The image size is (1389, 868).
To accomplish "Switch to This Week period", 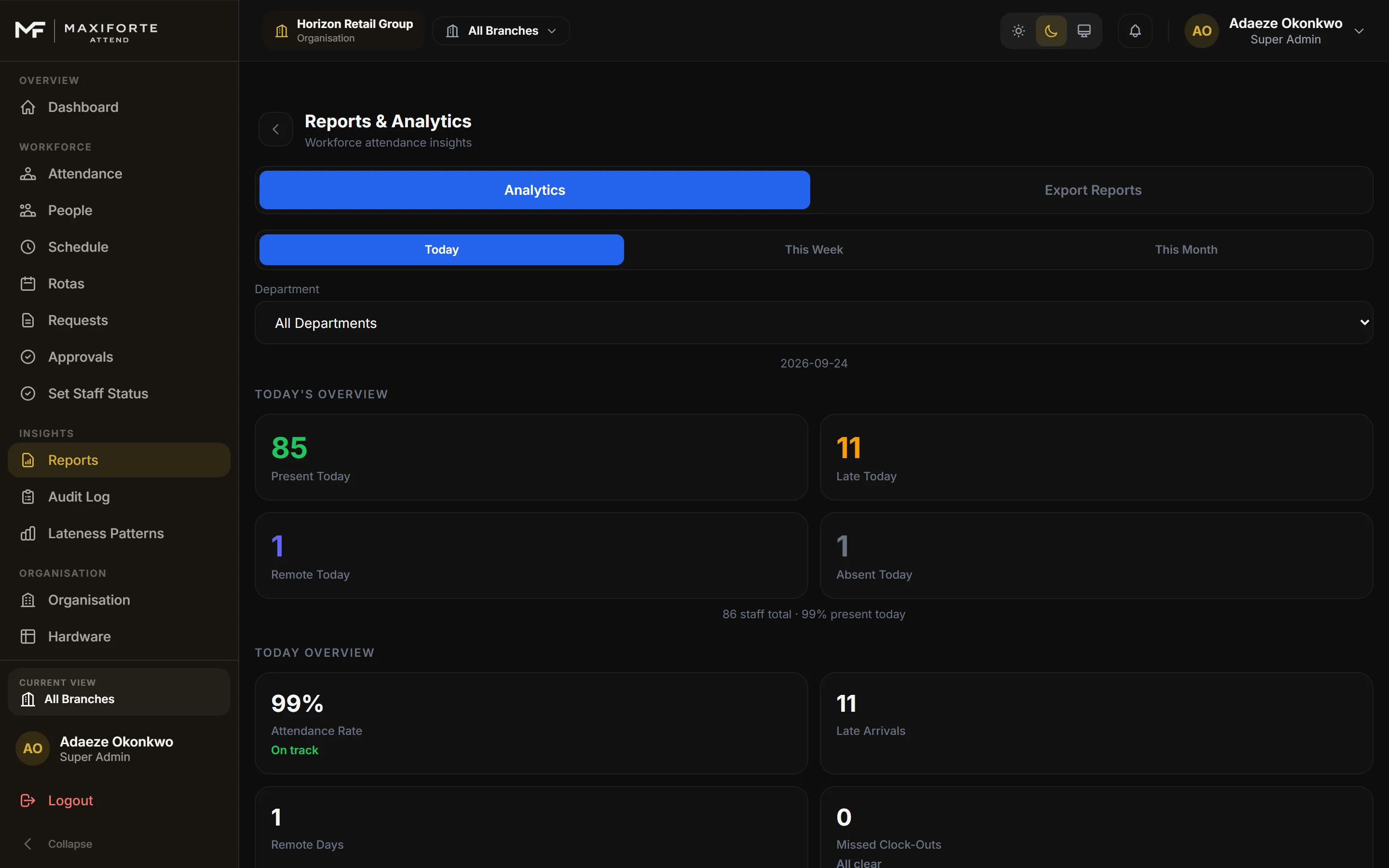I will pos(814,250).
